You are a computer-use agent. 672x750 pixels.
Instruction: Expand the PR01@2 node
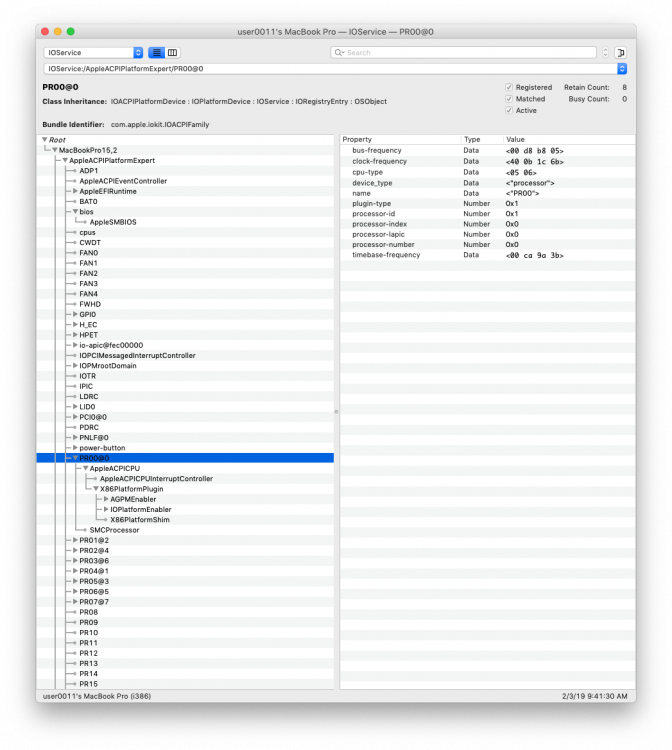[x=75, y=540]
